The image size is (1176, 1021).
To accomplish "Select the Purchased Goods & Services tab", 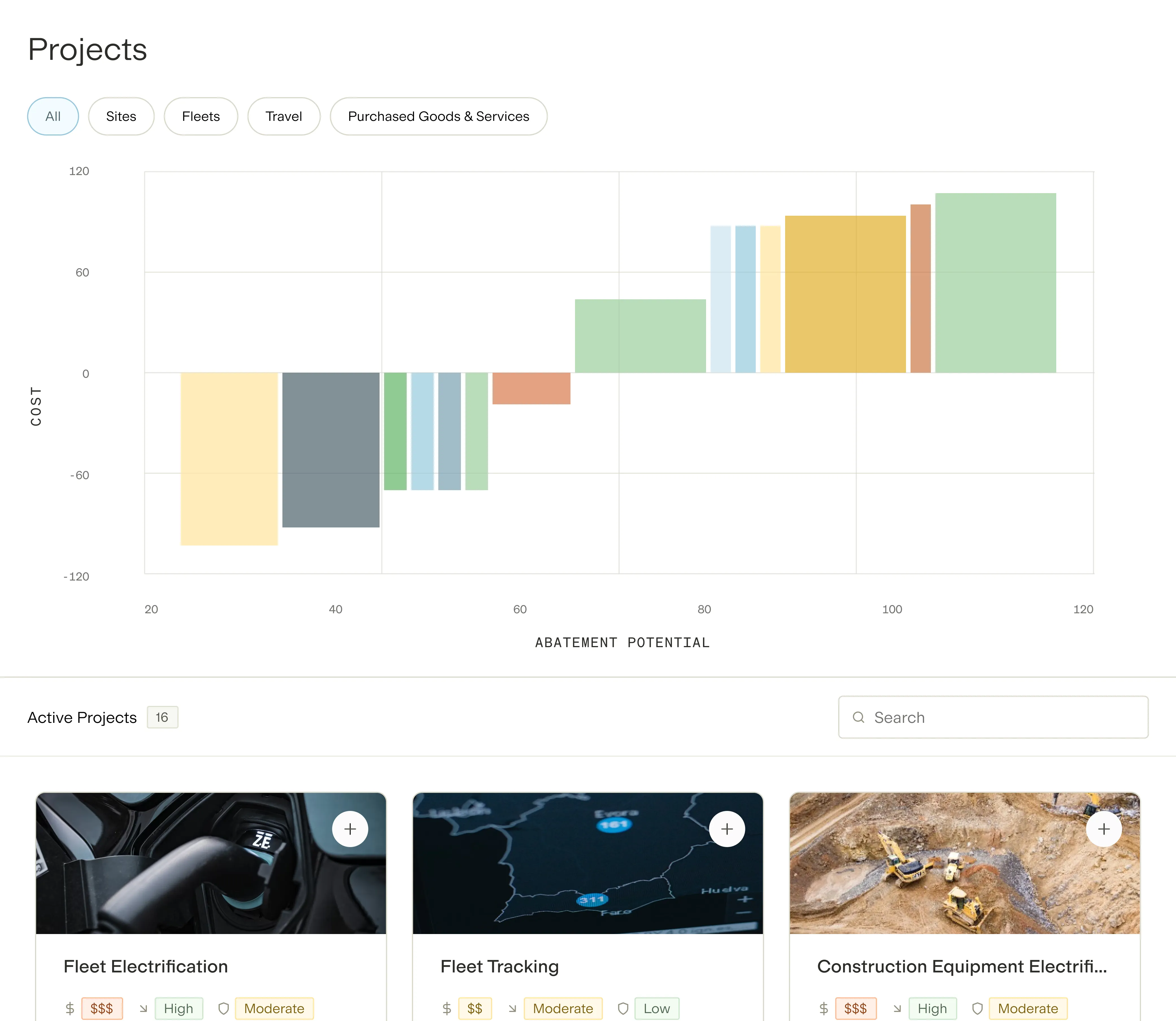I will (x=438, y=116).
